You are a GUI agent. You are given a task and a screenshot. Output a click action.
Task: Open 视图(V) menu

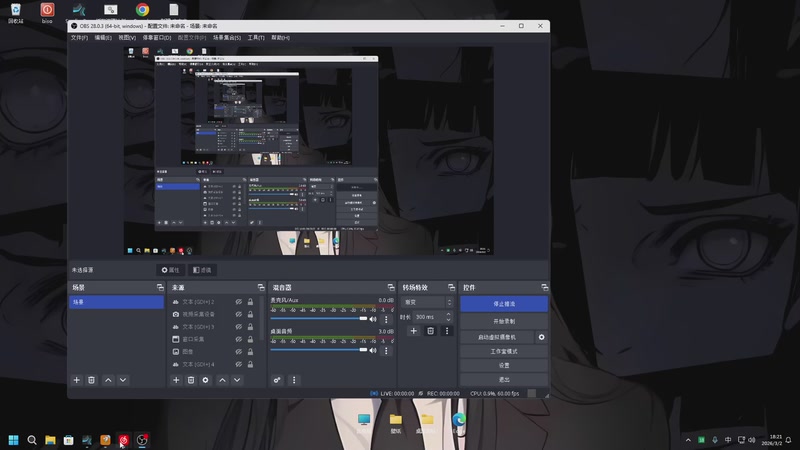pyautogui.click(x=127, y=38)
